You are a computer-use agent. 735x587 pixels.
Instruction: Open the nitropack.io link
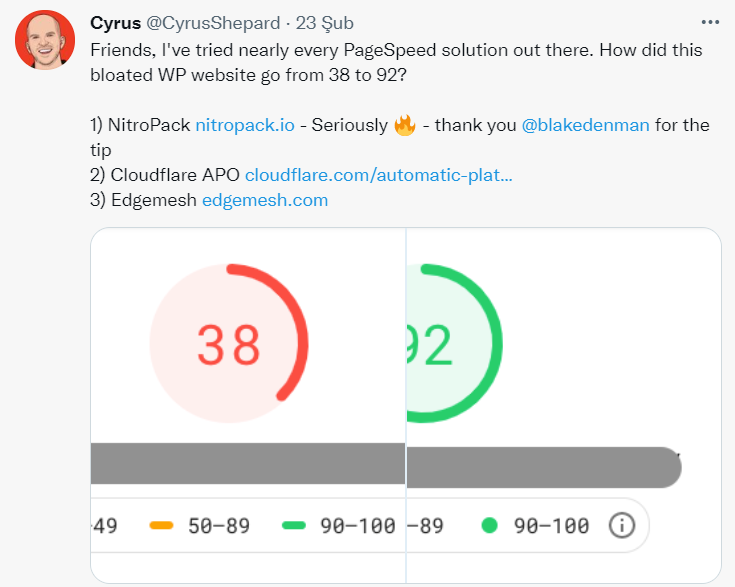coord(245,125)
